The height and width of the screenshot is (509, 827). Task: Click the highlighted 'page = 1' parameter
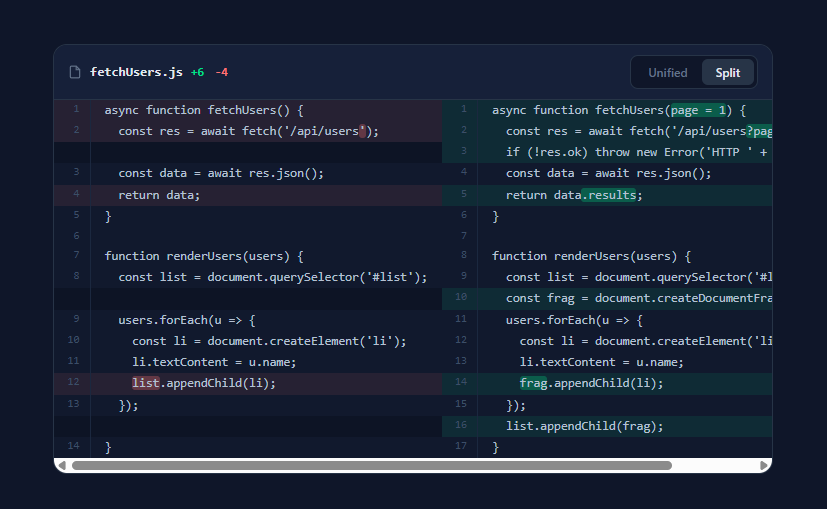698,110
